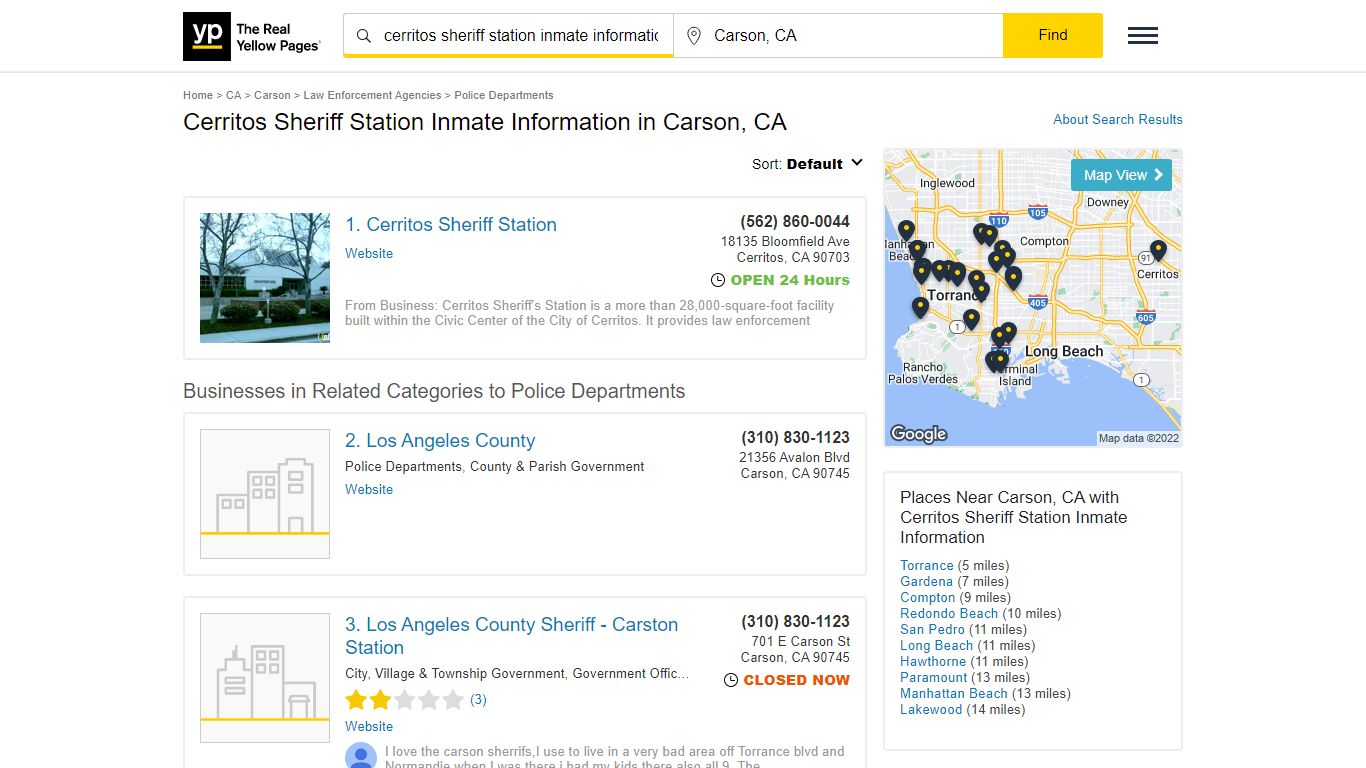Open About Search Results link
This screenshot has width=1366, height=768.
(x=1118, y=119)
